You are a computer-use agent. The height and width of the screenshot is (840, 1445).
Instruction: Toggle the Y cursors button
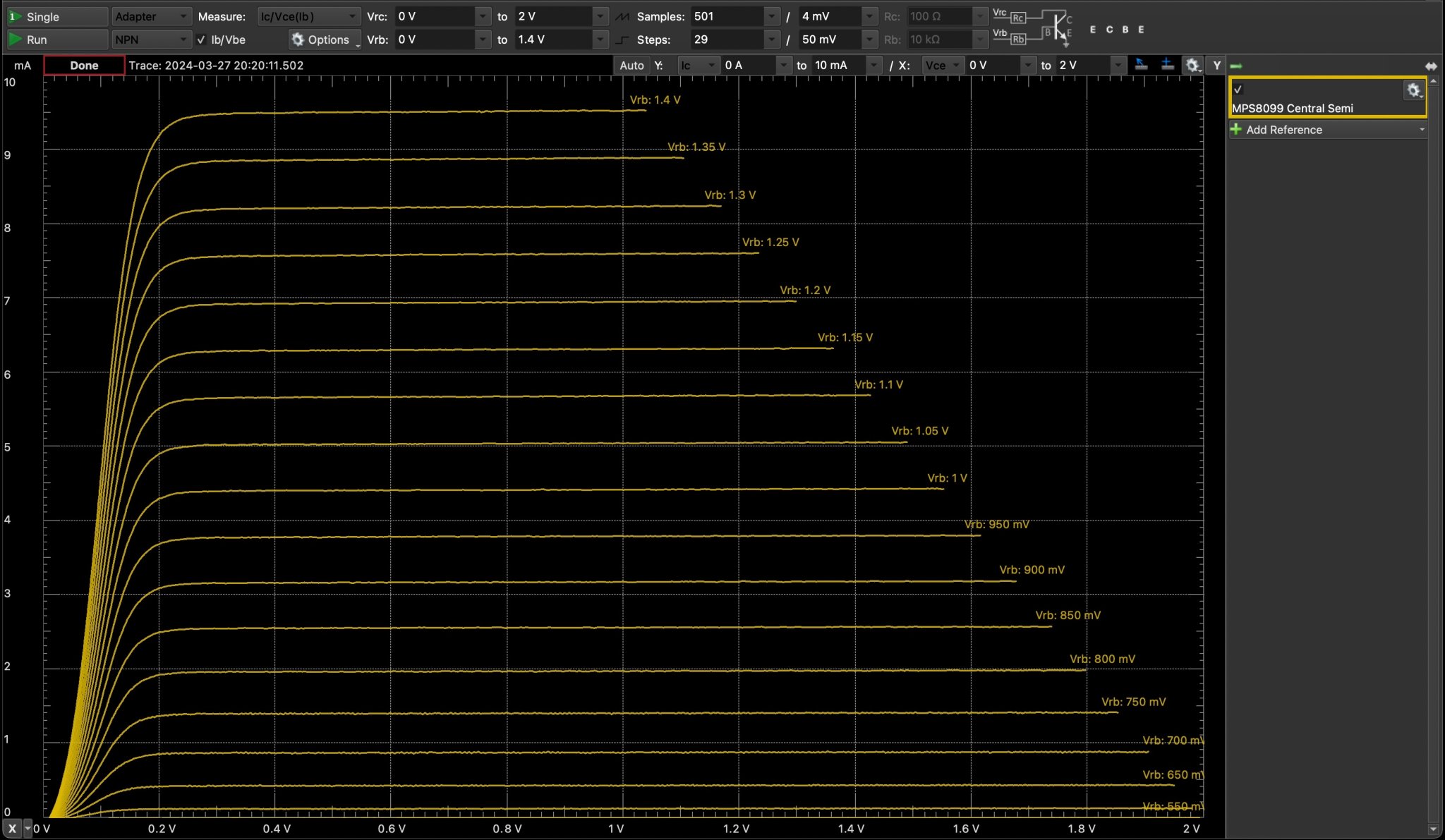(1216, 66)
